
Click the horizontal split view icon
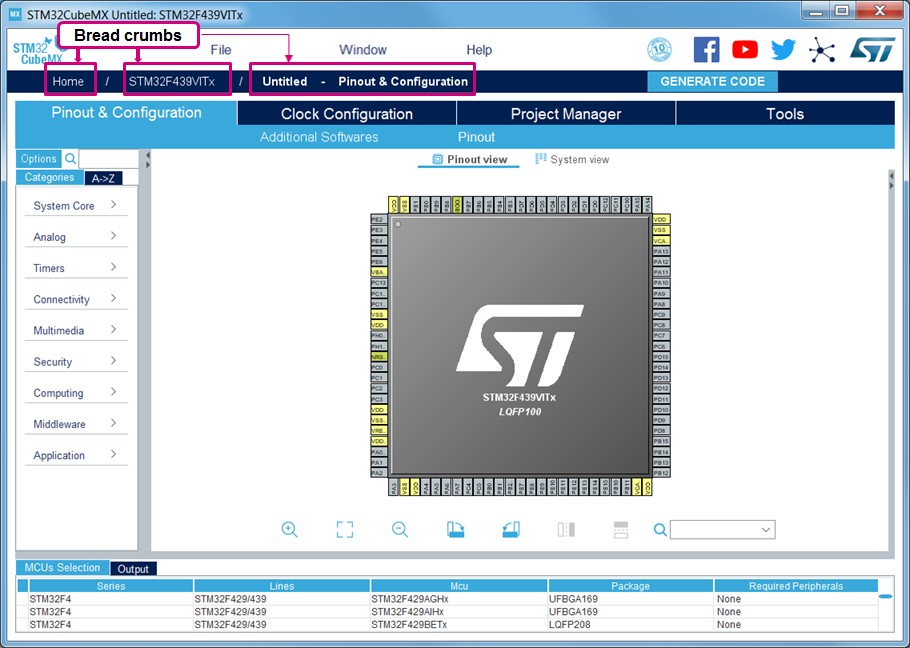pos(621,529)
